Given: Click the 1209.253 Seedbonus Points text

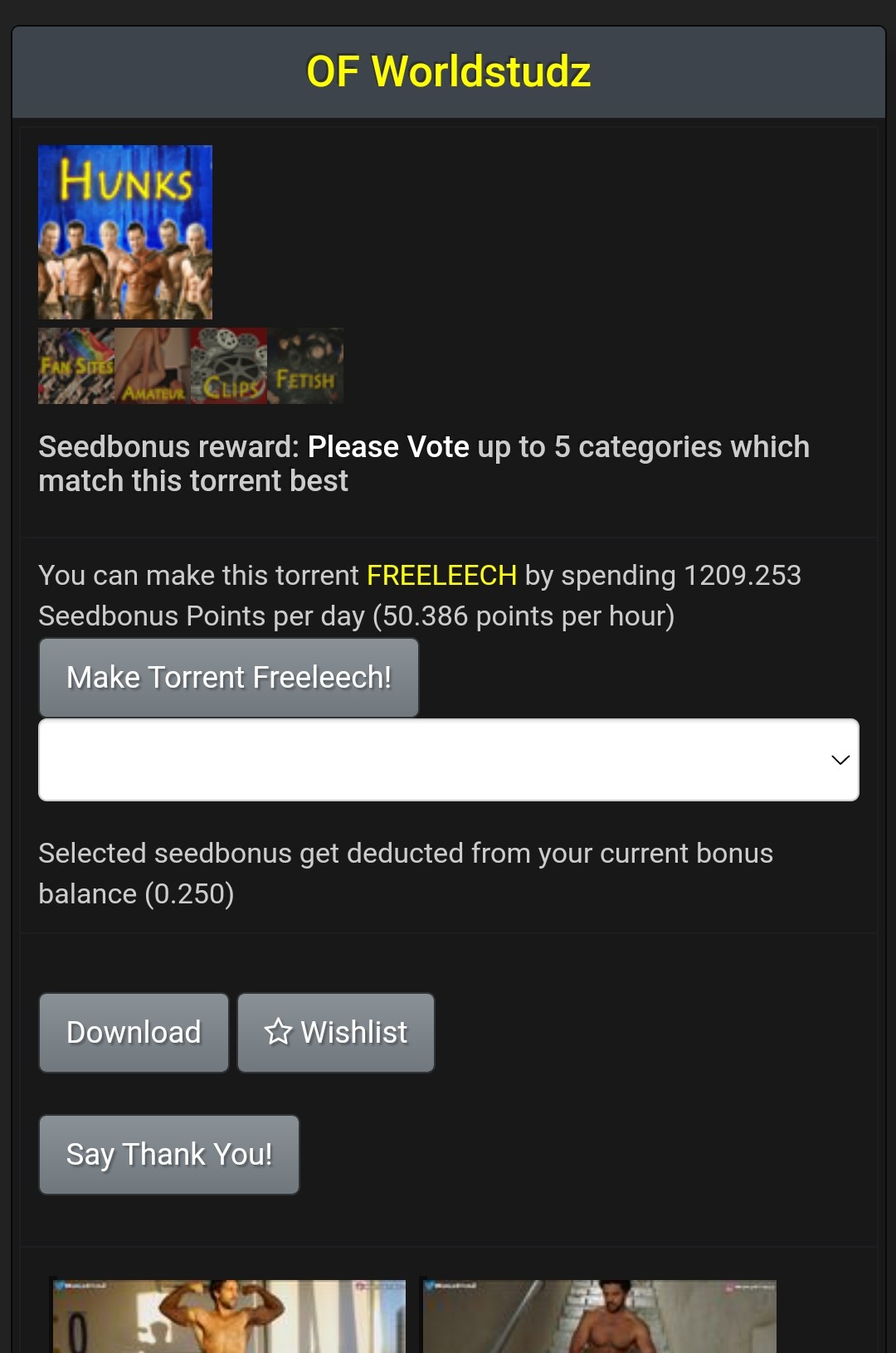Looking at the screenshot, I should 420,596.
